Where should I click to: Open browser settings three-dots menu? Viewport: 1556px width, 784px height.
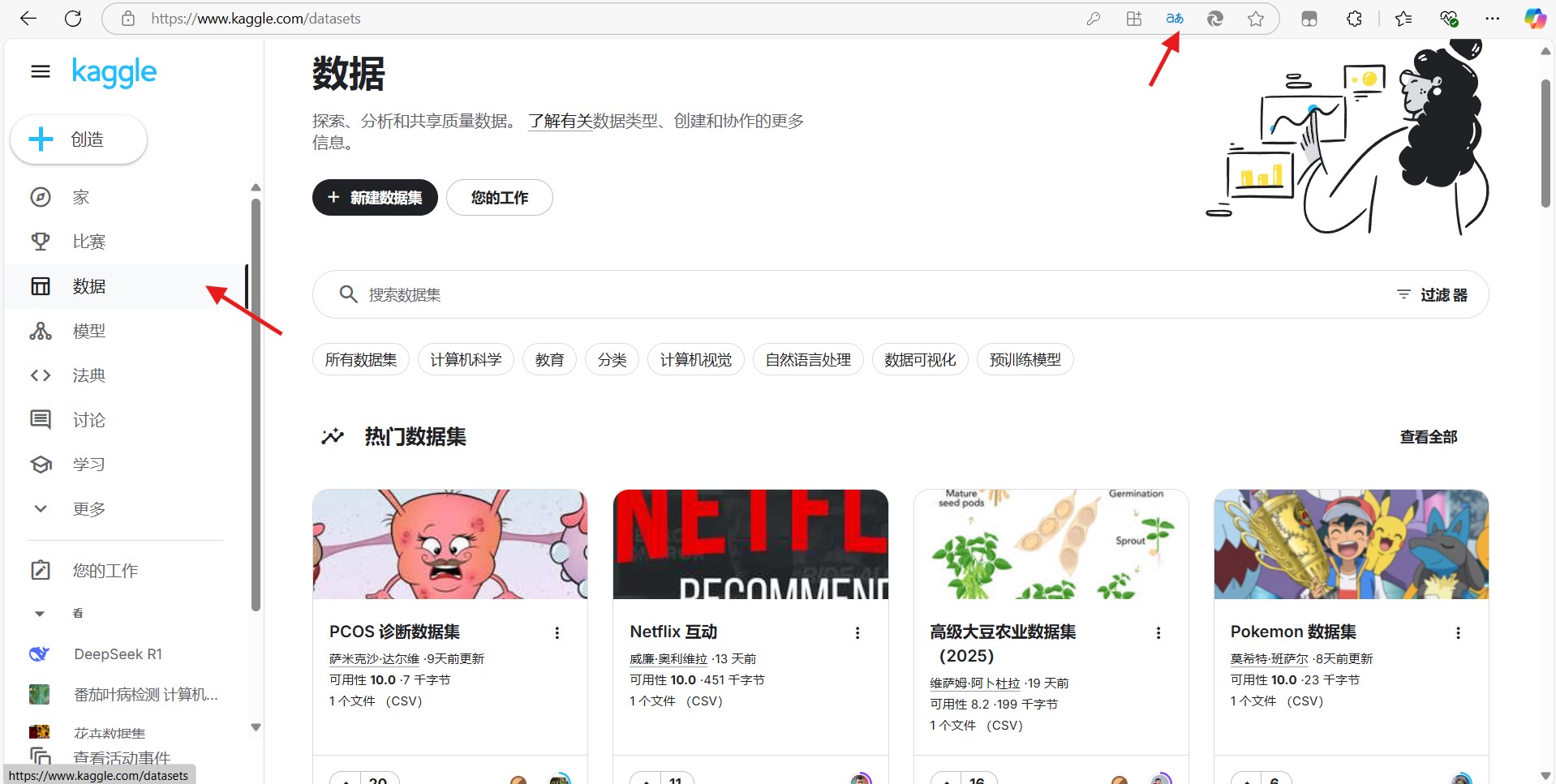pyautogui.click(x=1492, y=19)
